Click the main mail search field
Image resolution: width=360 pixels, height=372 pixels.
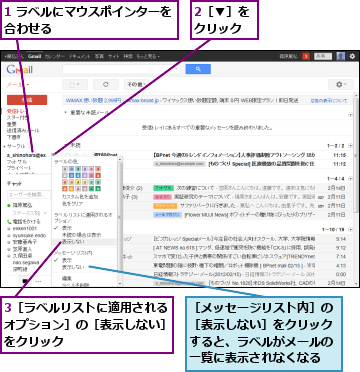point(121,69)
